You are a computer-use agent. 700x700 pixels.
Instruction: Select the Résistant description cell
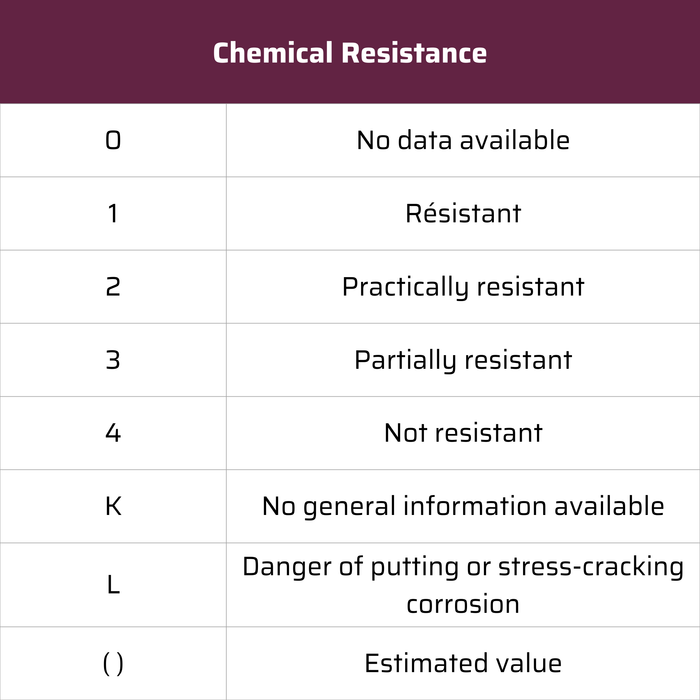pos(463,214)
